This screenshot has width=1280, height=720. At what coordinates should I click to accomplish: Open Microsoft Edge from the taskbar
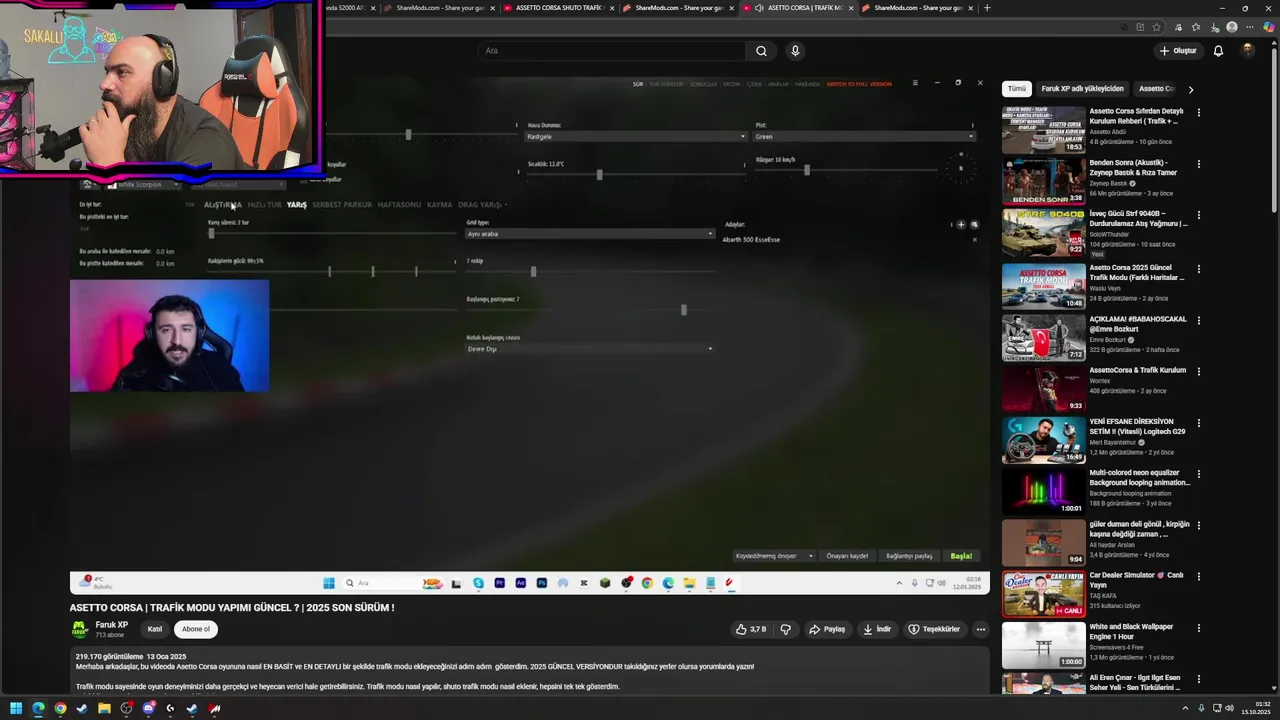[38, 708]
